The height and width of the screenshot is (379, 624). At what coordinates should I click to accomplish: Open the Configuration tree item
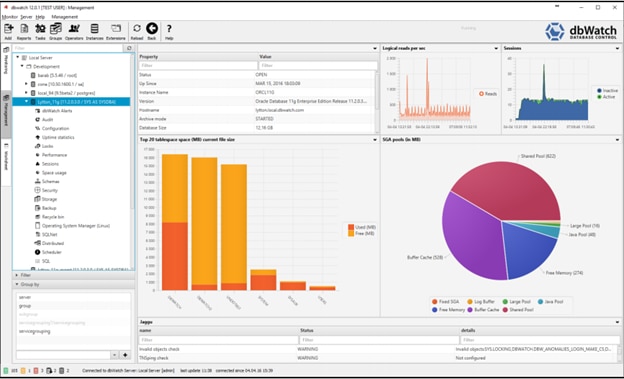pyautogui.click(x=55, y=128)
